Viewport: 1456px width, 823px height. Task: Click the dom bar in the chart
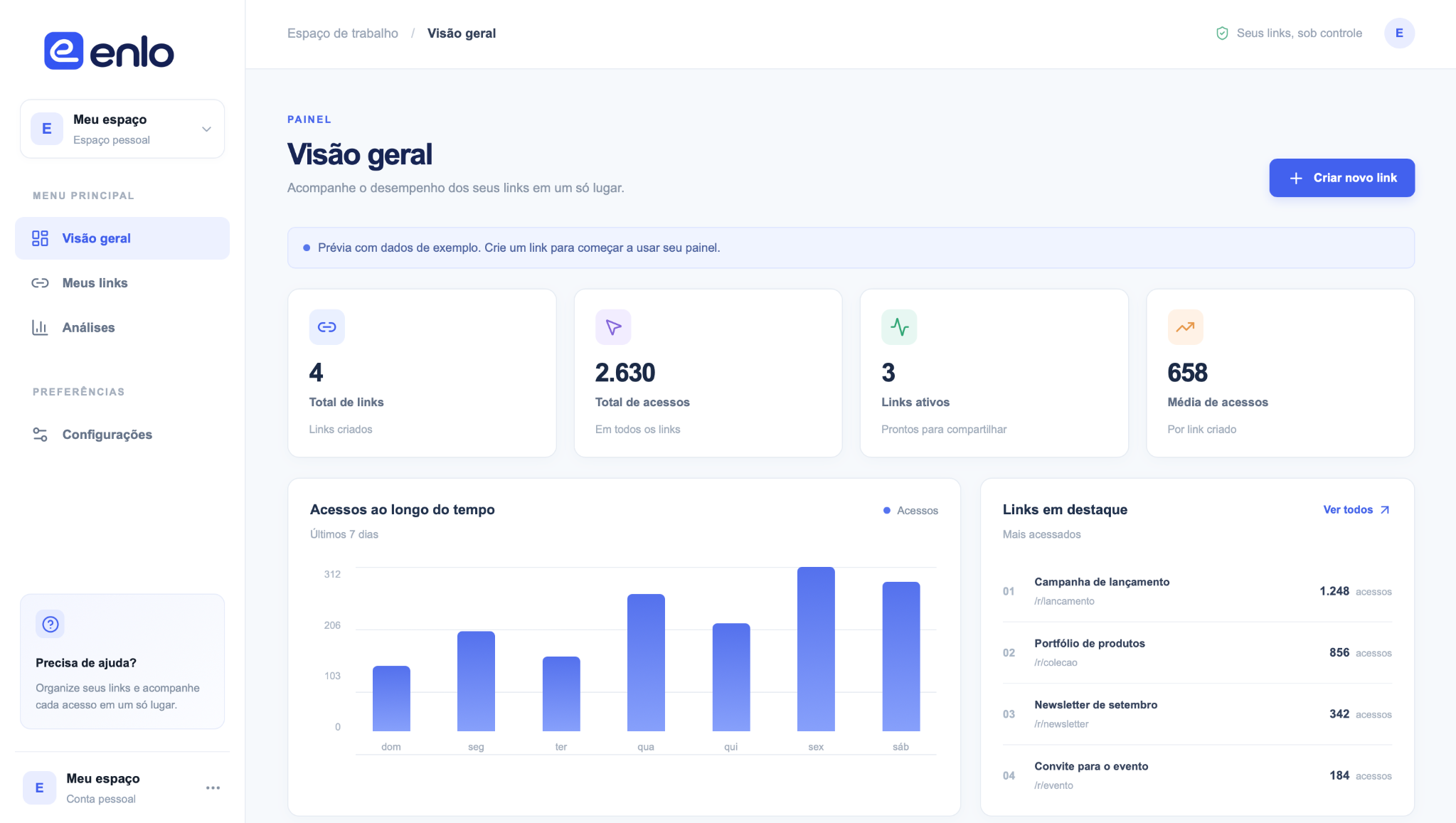(x=391, y=699)
